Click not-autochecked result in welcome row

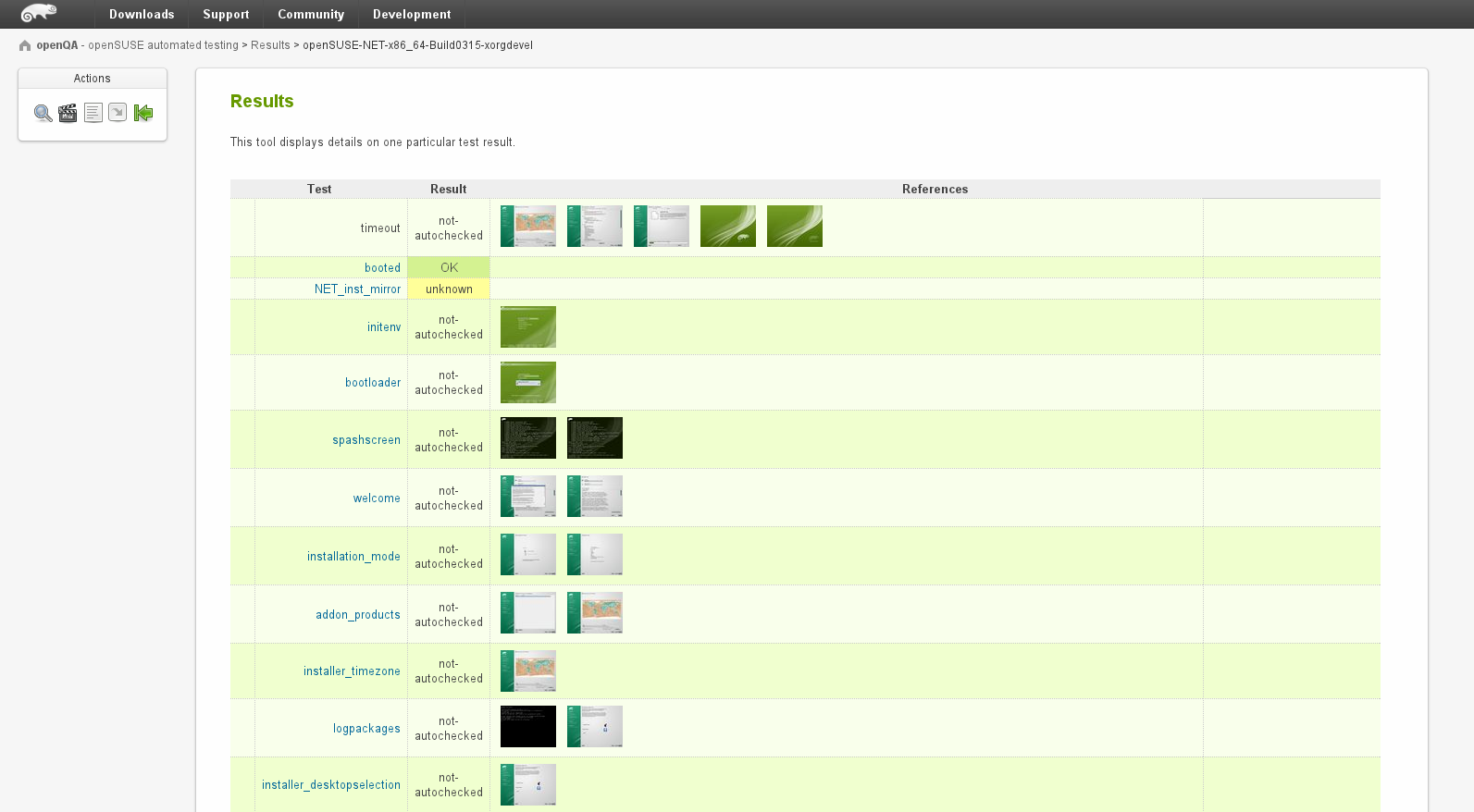(x=449, y=498)
